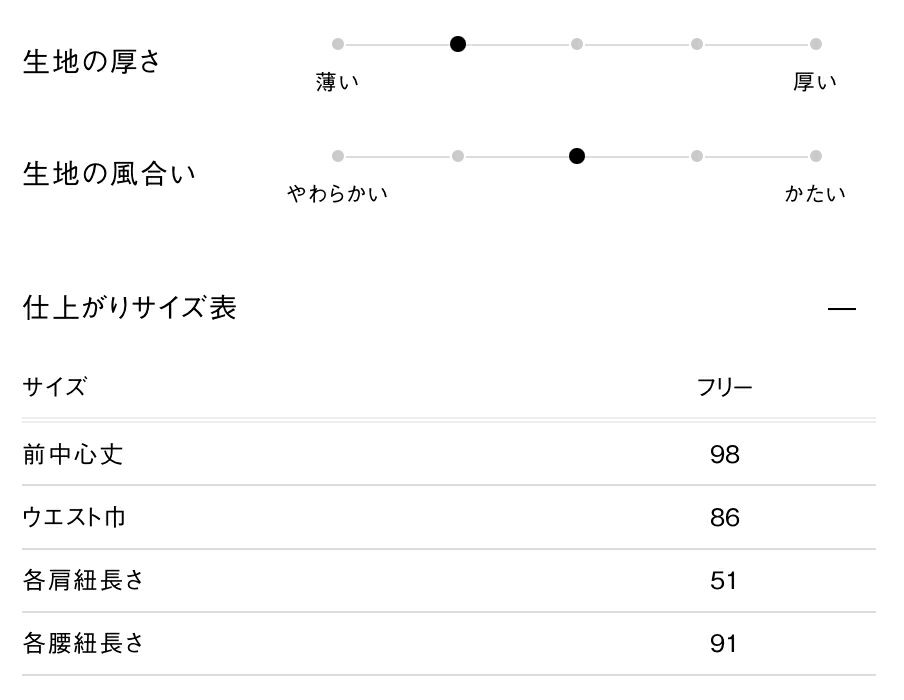This screenshot has height=700, width=904.
Task: Click the leftmost dot above やわらかい
Action: (338, 156)
